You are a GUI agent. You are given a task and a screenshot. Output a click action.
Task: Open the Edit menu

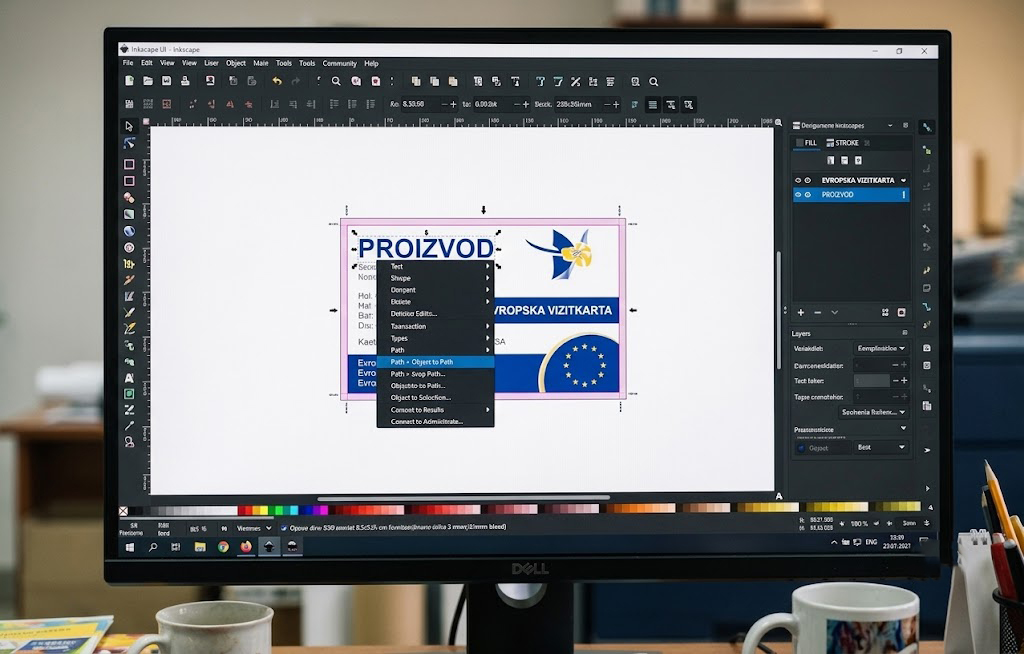147,63
